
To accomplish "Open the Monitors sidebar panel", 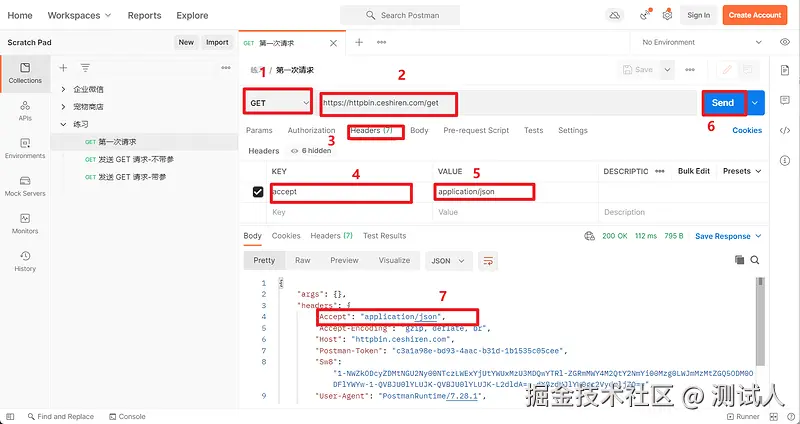I will click(x=25, y=223).
